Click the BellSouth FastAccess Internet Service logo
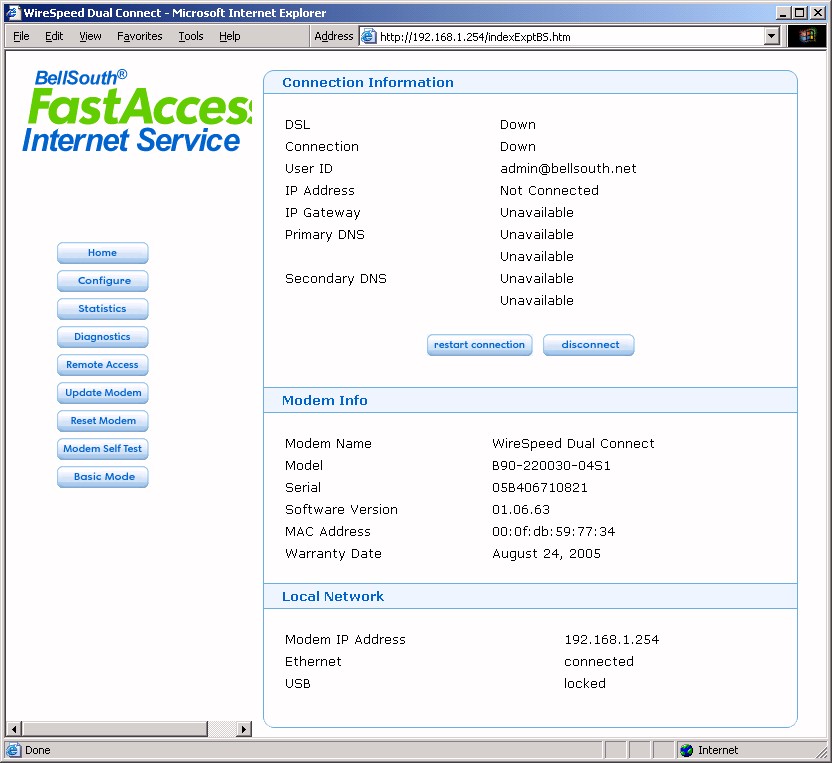 click(x=137, y=111)
